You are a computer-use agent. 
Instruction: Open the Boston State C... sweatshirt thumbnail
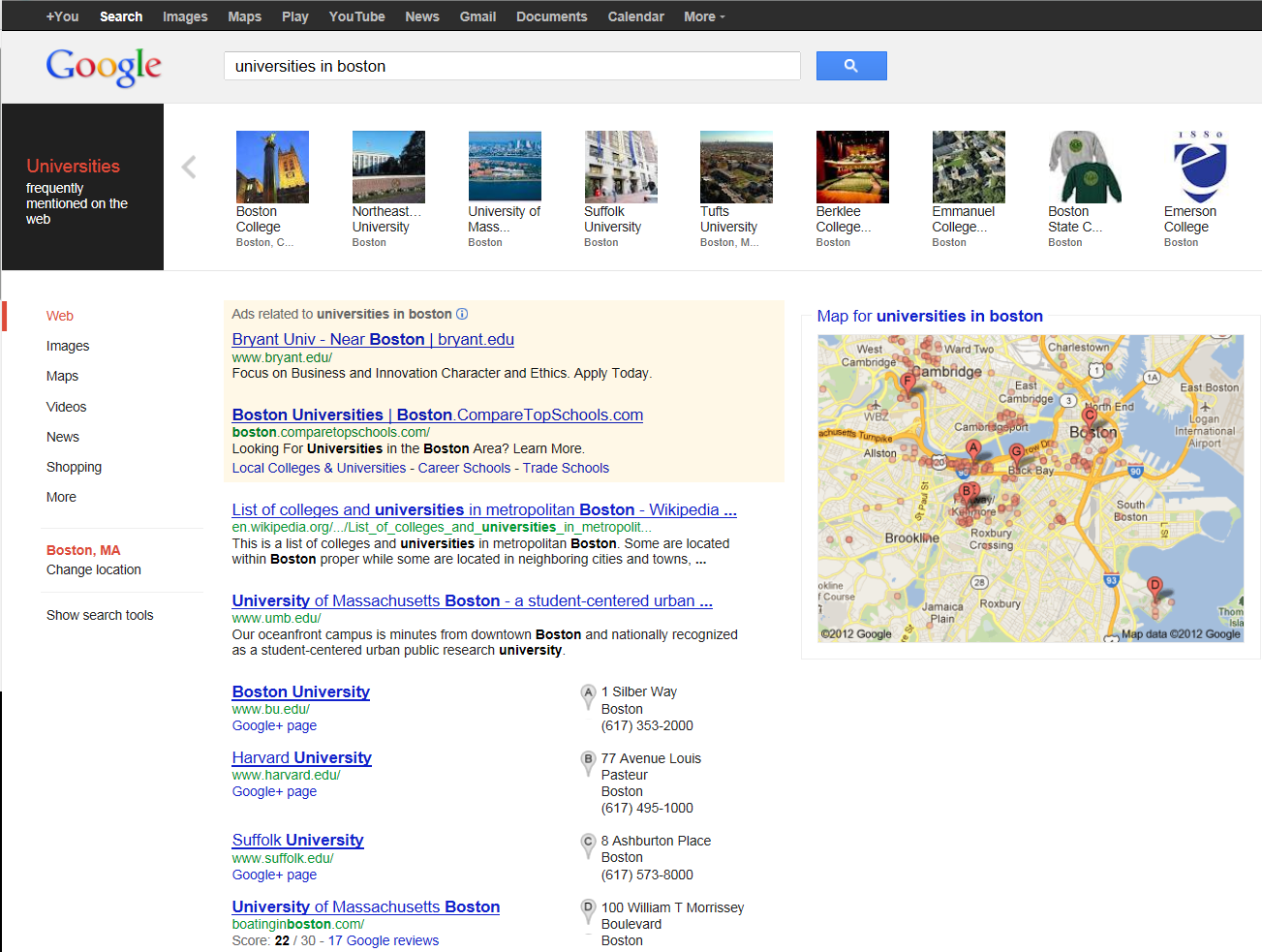(x=1085, y=167)
